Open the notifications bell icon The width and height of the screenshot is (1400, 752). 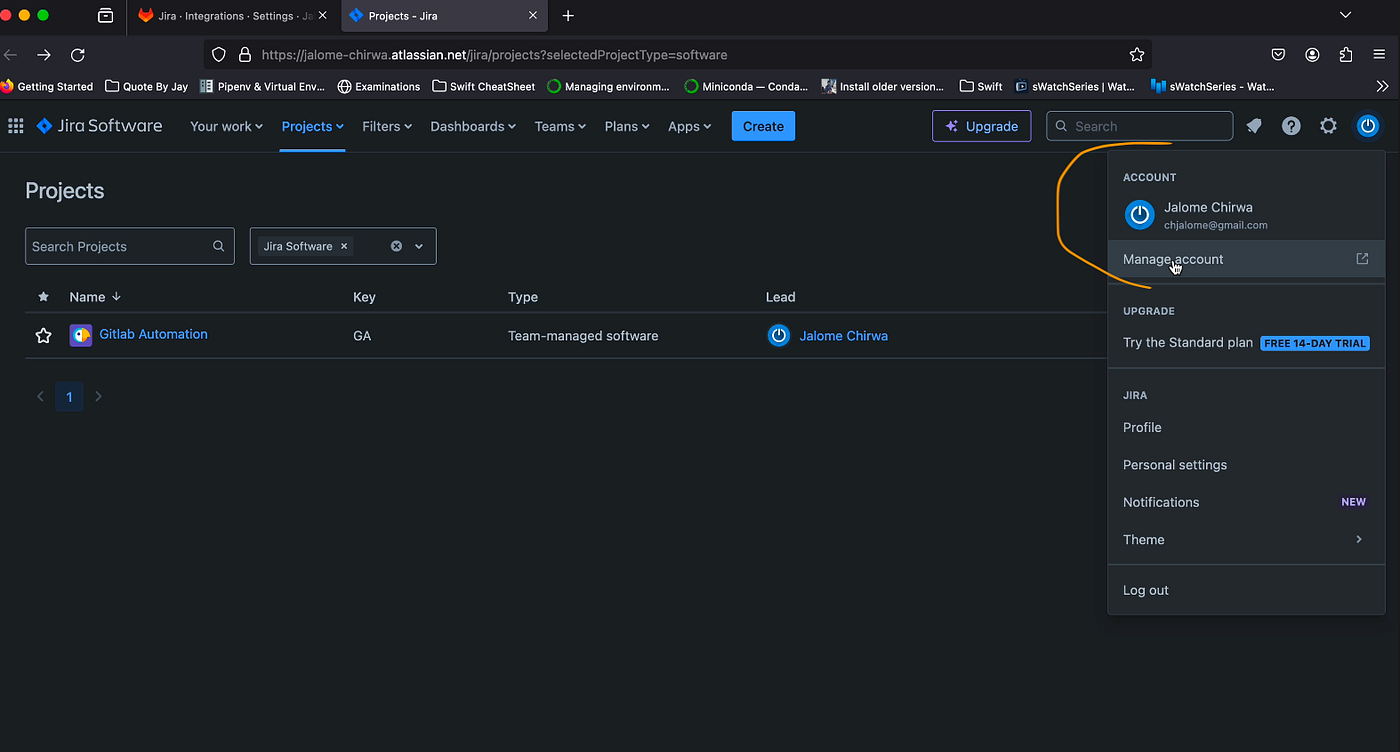click(x=1254, y=126)
